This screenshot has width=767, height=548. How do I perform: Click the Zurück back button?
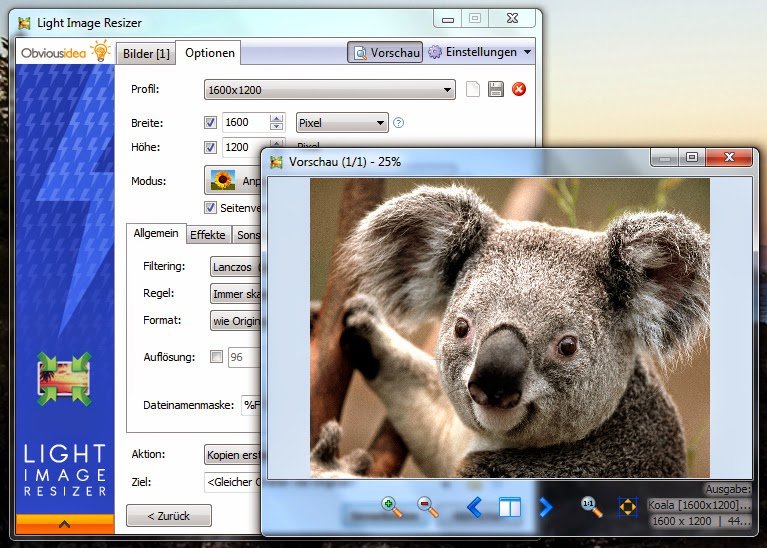169,516
